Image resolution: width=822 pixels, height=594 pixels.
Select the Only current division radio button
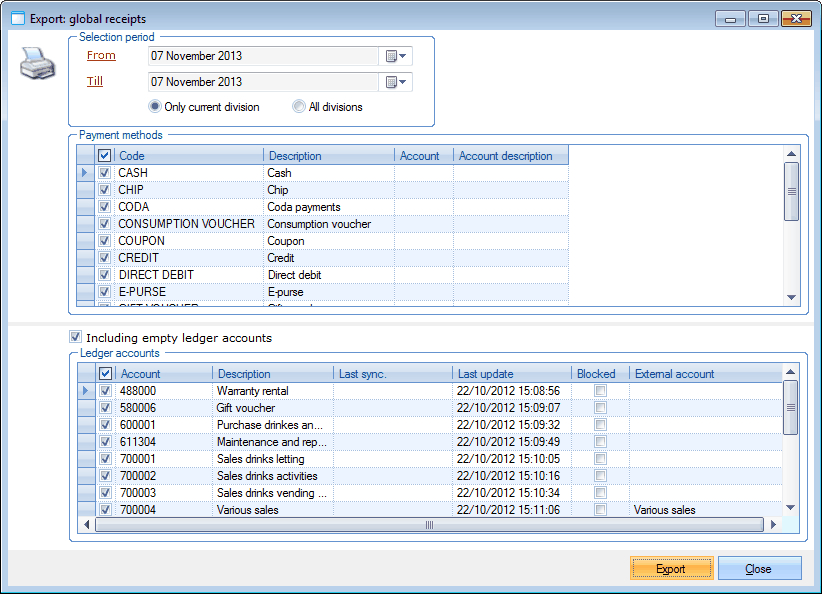(155, 106)
